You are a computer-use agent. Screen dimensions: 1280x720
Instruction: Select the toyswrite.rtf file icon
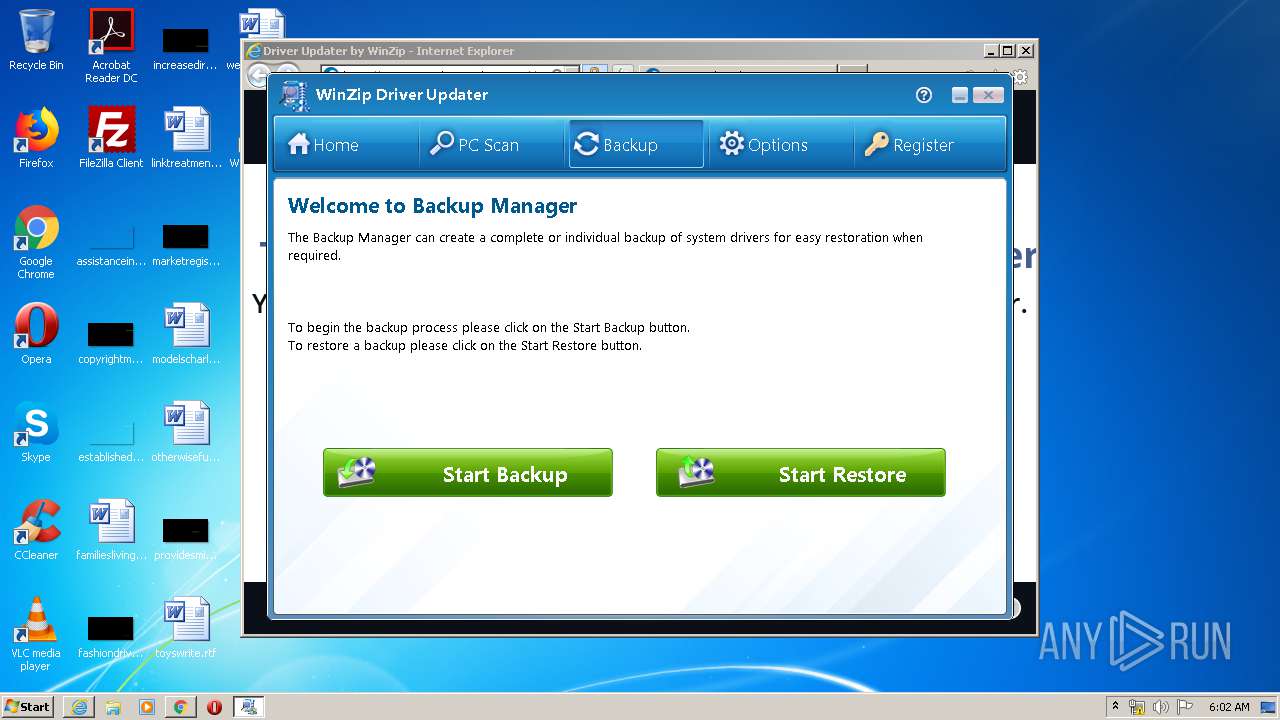click(186, 628)
